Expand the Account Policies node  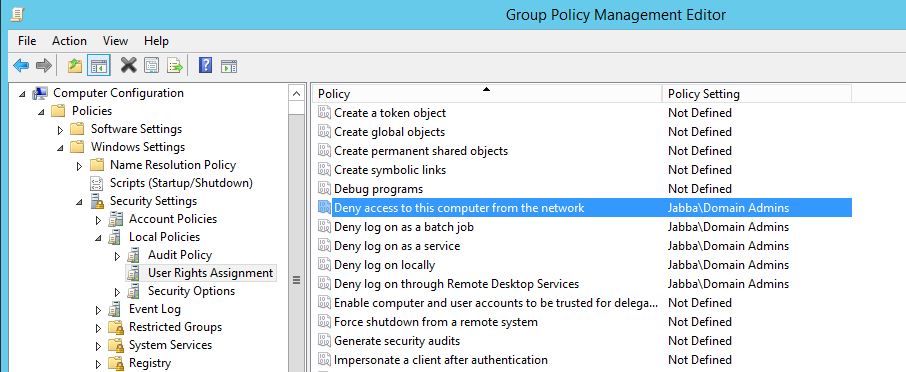coord(99,220)
